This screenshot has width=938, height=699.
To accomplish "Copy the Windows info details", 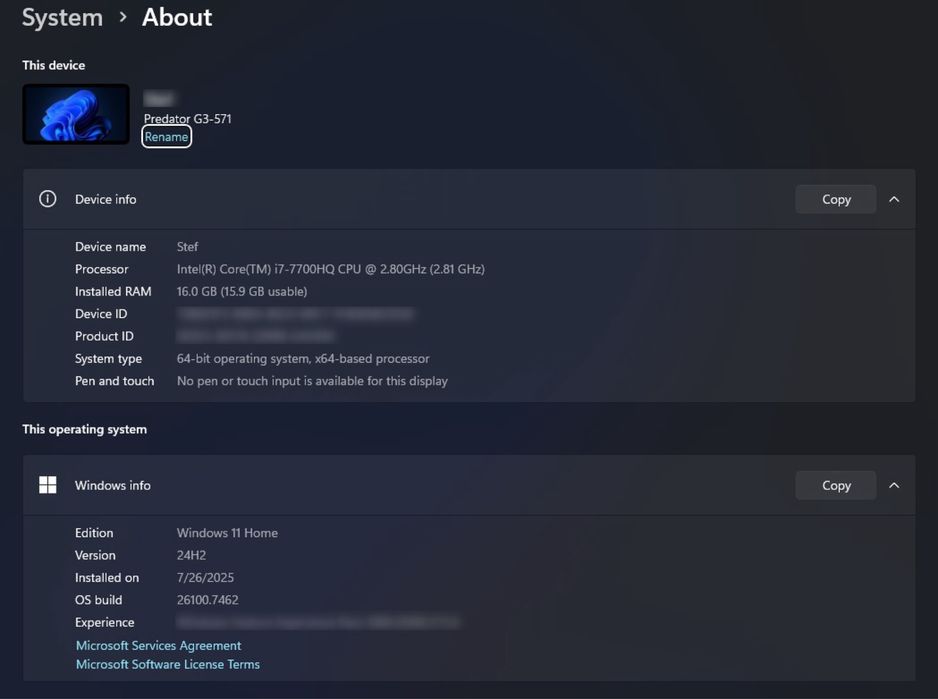I will 836,485.
